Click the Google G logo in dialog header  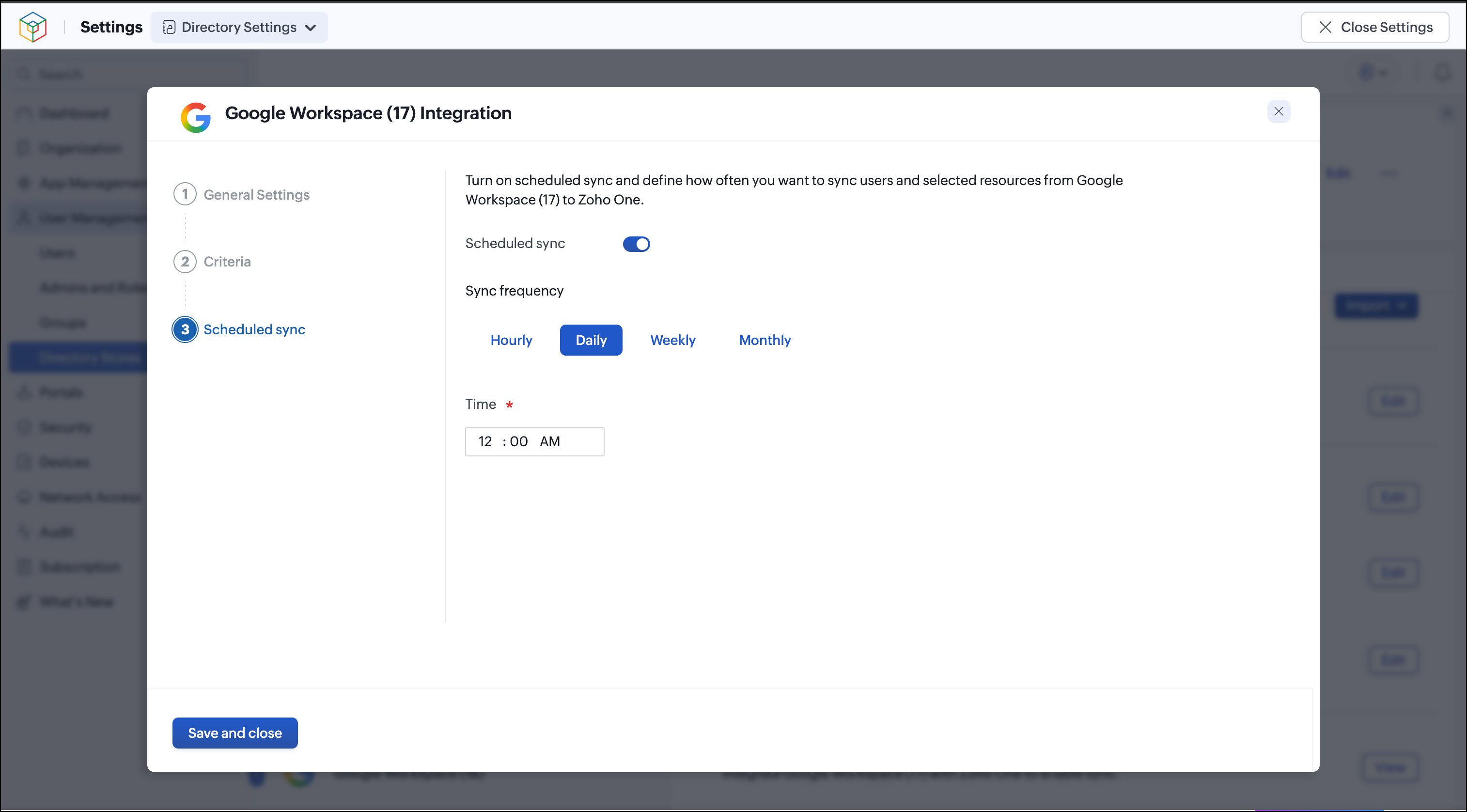click(x=196, y=117)
